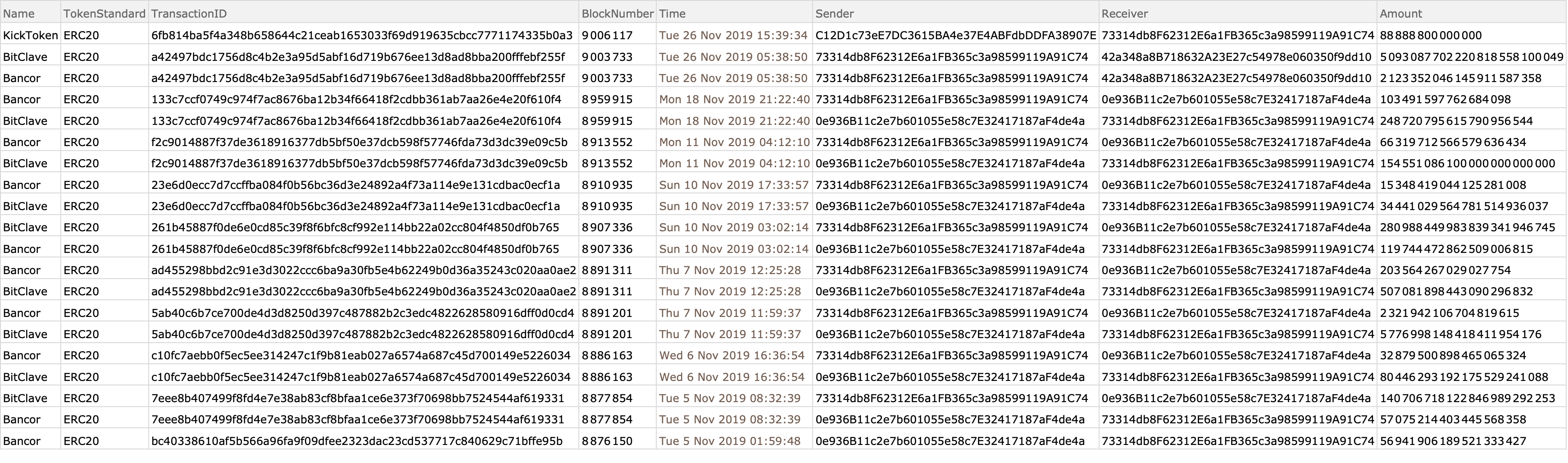The height and width of the screenshot is (463, 1568).
Task: Select amount 15 348 419 044 125 281 008
Action: [x=1453, y=184]
